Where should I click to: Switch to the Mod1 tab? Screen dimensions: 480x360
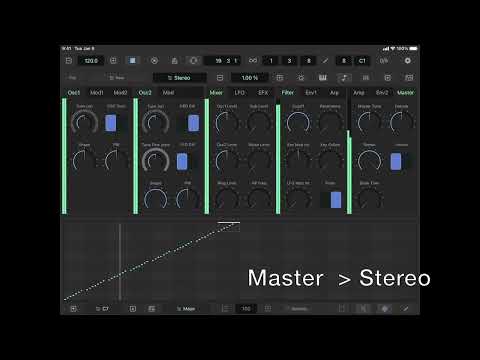click(x=97, y=93)
